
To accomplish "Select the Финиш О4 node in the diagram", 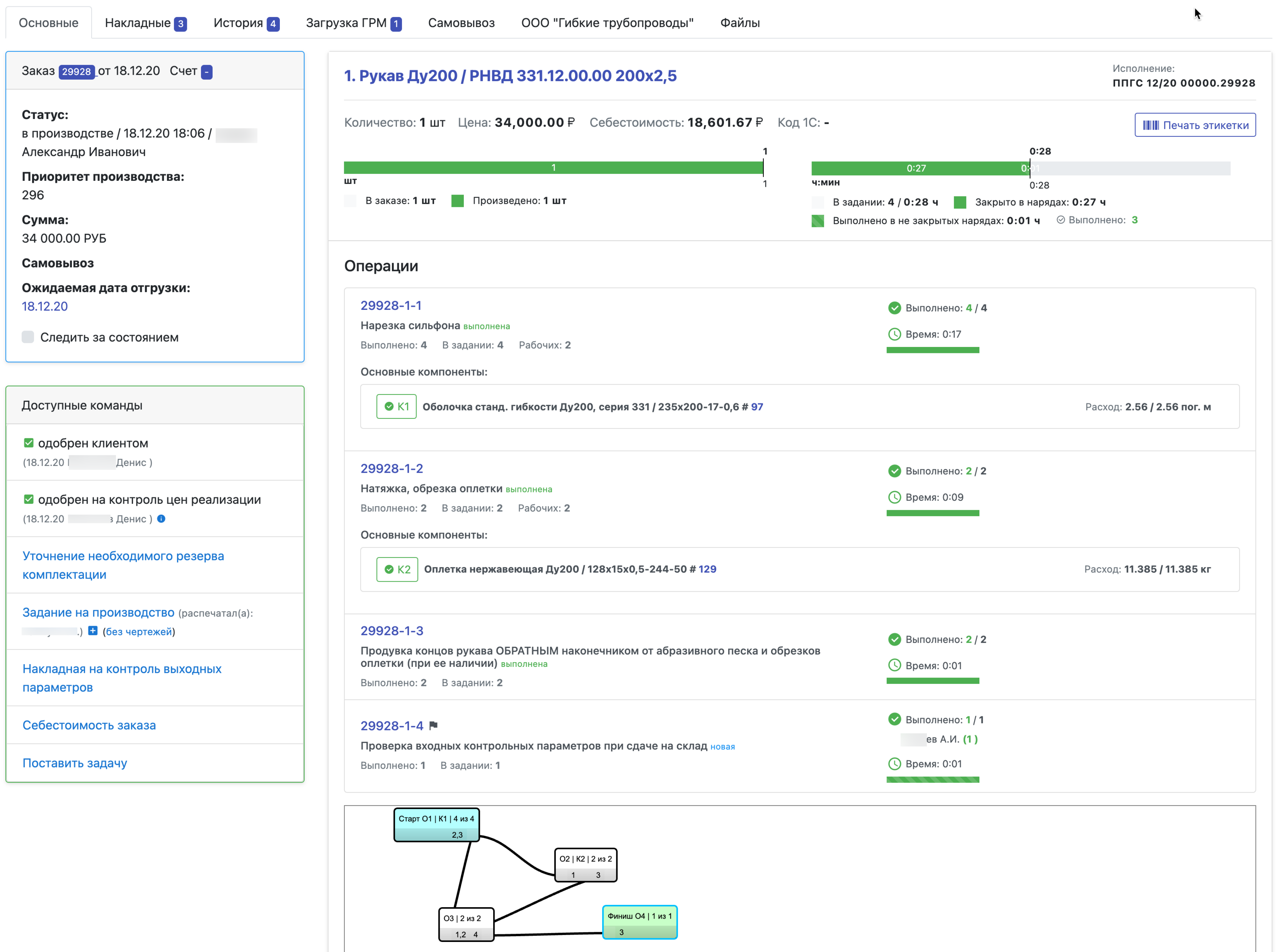I will click(x=639, y=922).
